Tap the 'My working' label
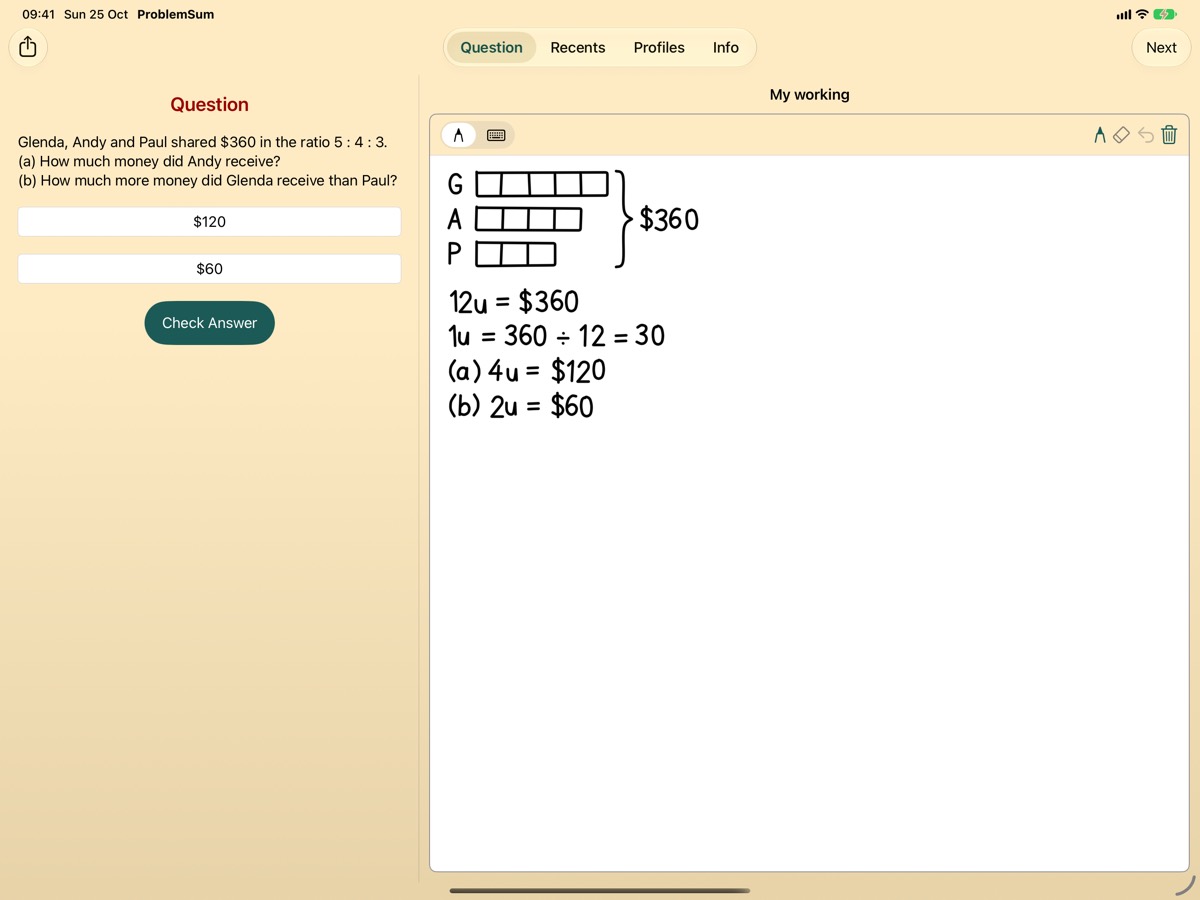The image size is (1200, 900). (x=809, y=94)
